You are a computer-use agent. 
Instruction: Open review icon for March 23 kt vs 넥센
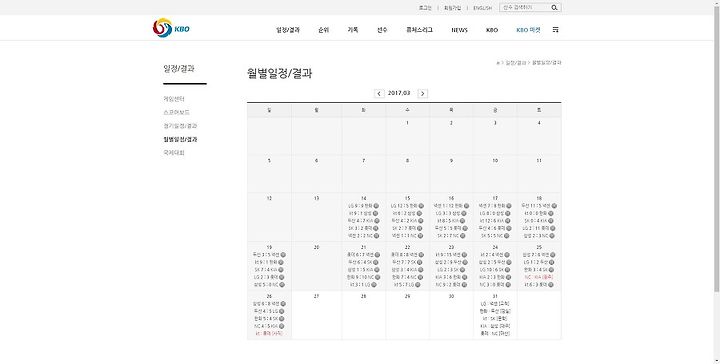[x=464, y=255]
